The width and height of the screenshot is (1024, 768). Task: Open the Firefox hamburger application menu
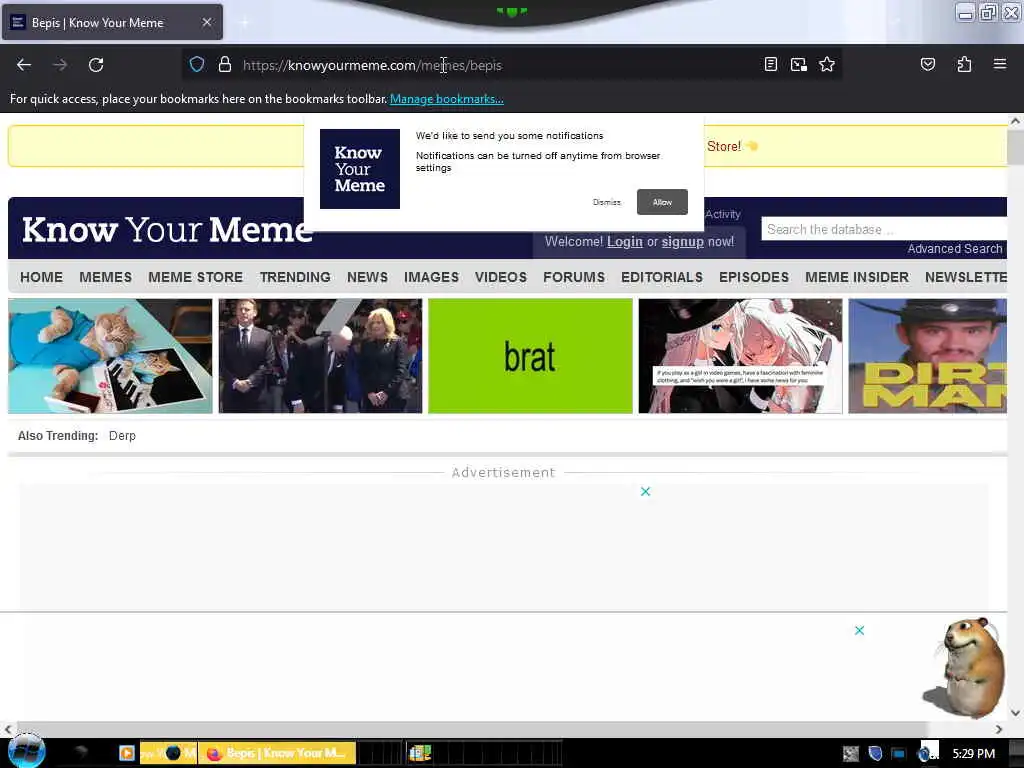(1000, 64)
